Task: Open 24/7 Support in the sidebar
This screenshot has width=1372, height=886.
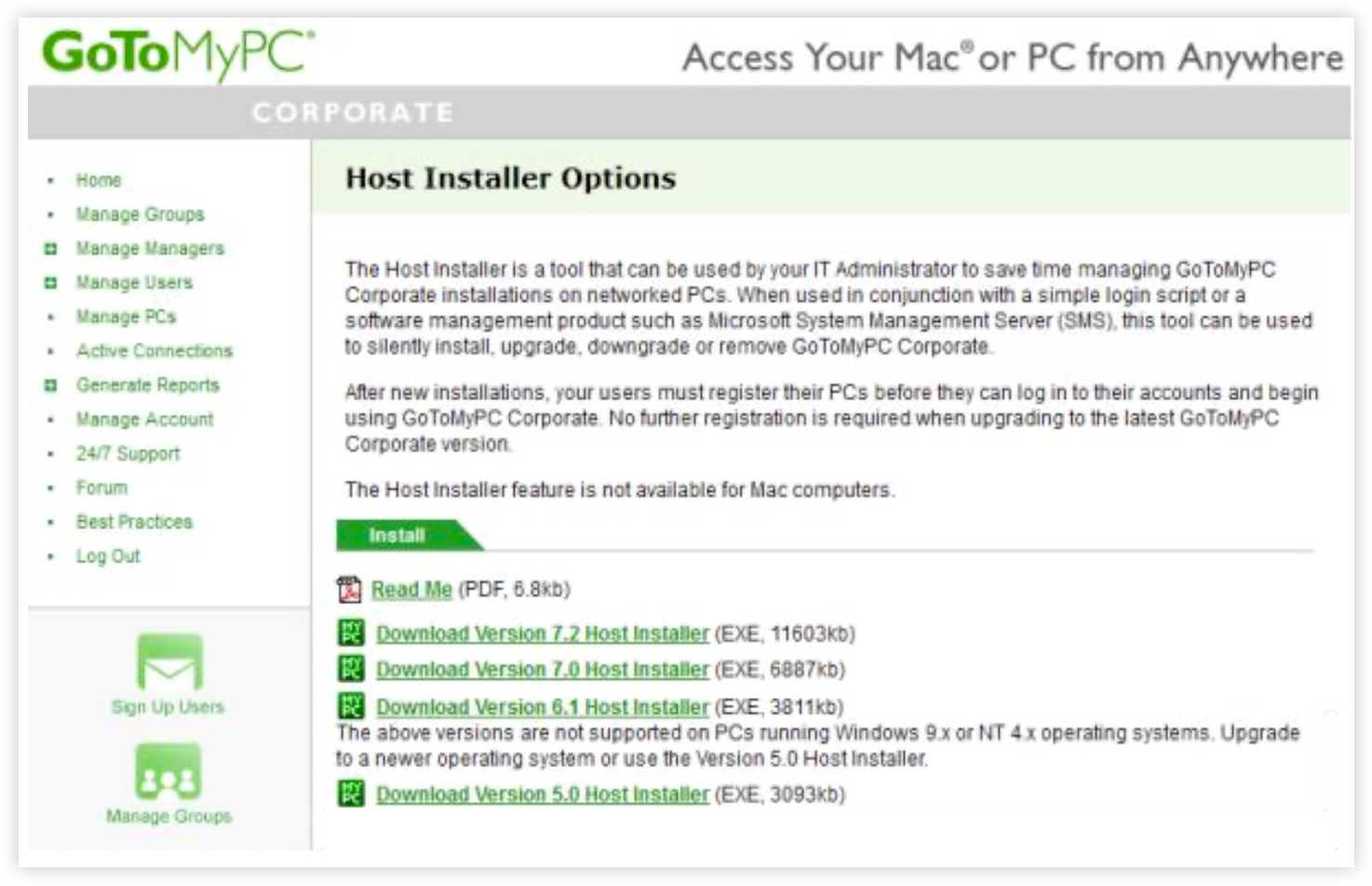Action: [x=128, y=453]
